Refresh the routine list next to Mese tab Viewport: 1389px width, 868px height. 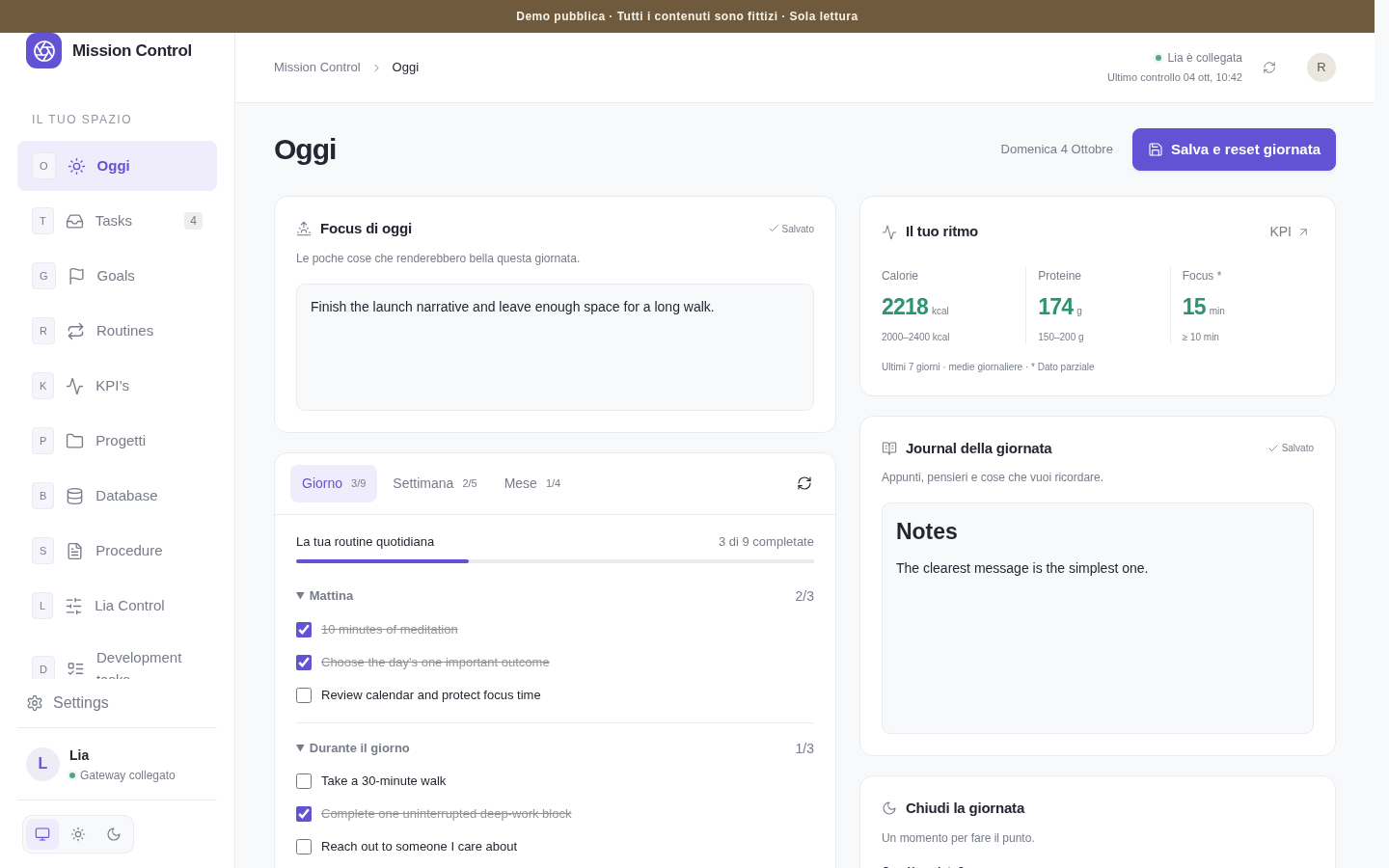[804, 483]
